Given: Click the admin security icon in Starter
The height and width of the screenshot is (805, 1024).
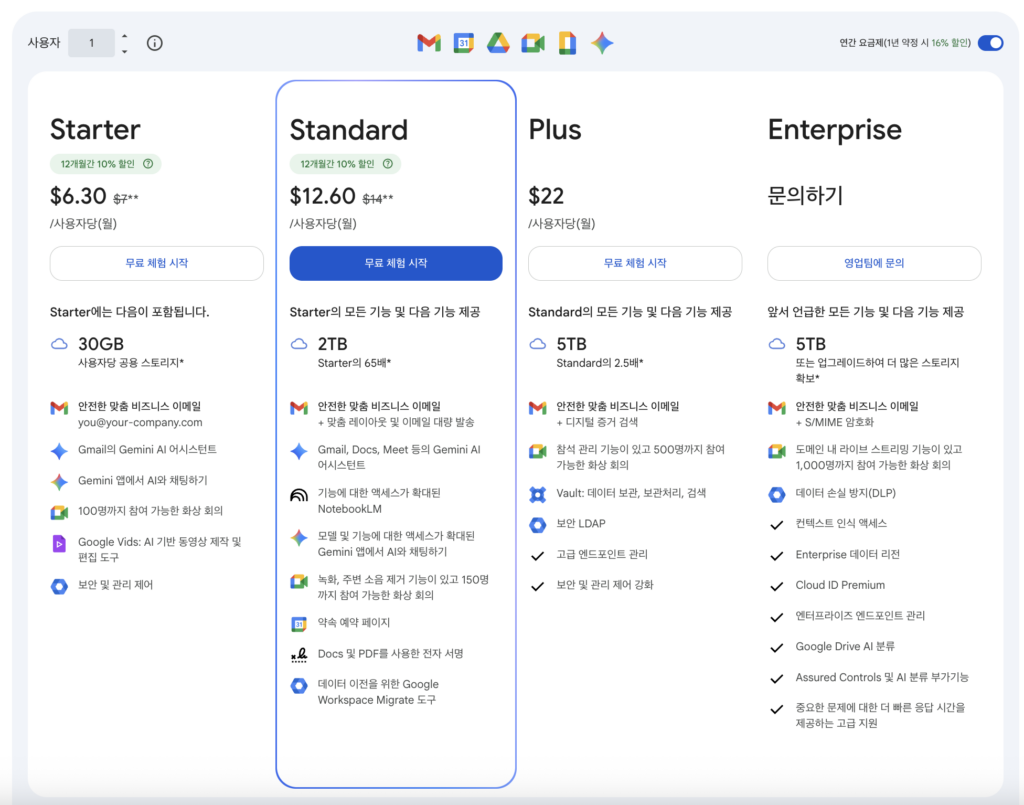Looking at the screenshot, I should tap(59, 586).
